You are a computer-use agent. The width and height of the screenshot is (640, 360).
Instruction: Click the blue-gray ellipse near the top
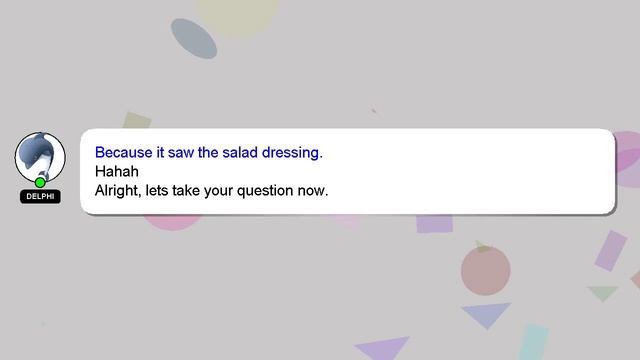(194, 38)
